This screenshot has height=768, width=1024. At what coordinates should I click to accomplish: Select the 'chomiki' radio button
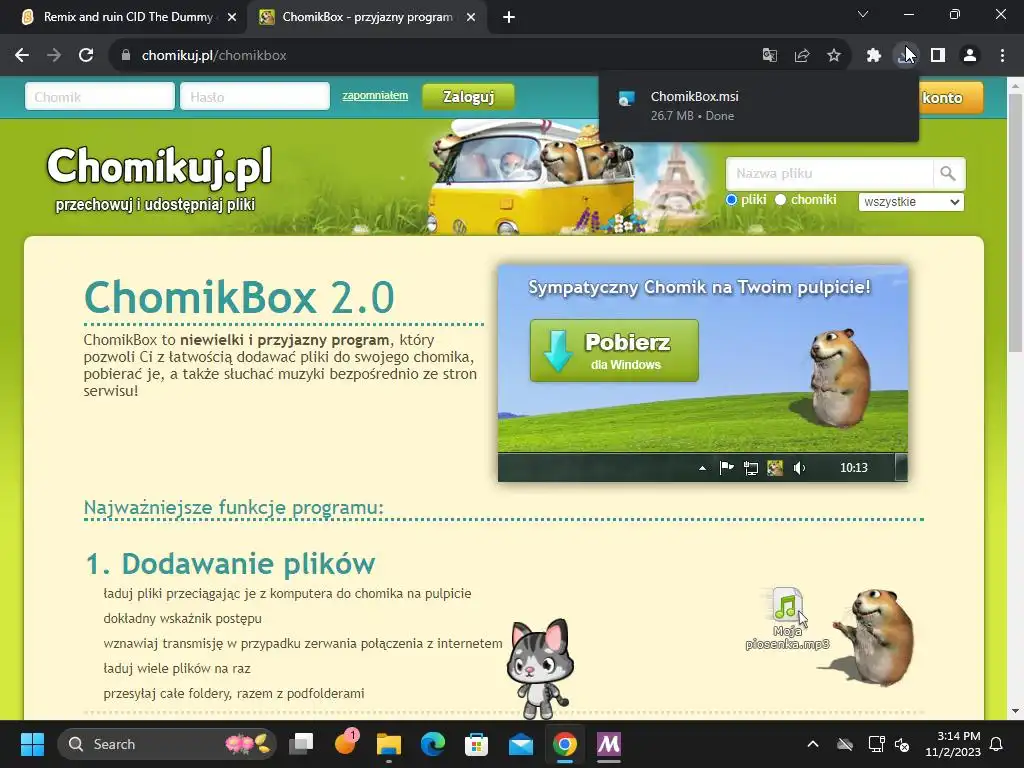tap(780, 200)
